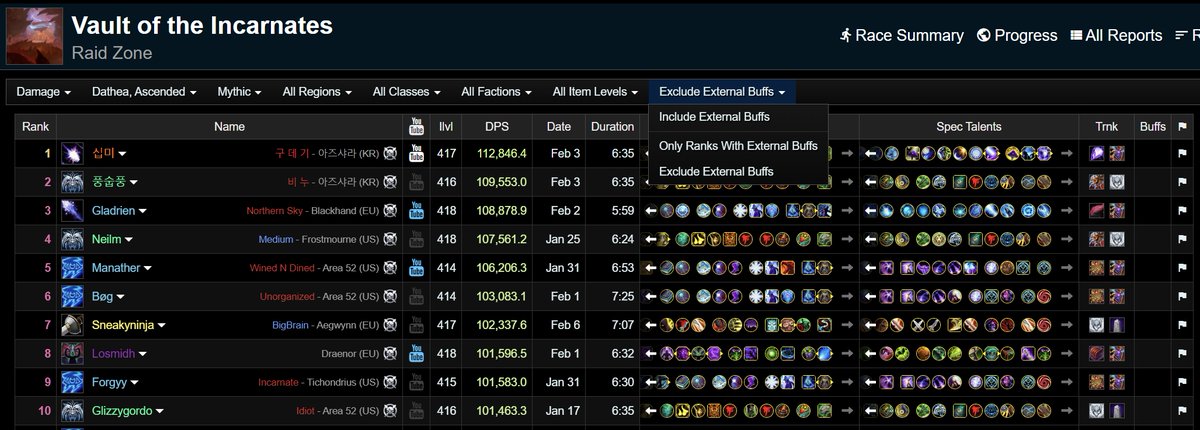Click Gladrien's class spec icon

click(x=73, y=211)
